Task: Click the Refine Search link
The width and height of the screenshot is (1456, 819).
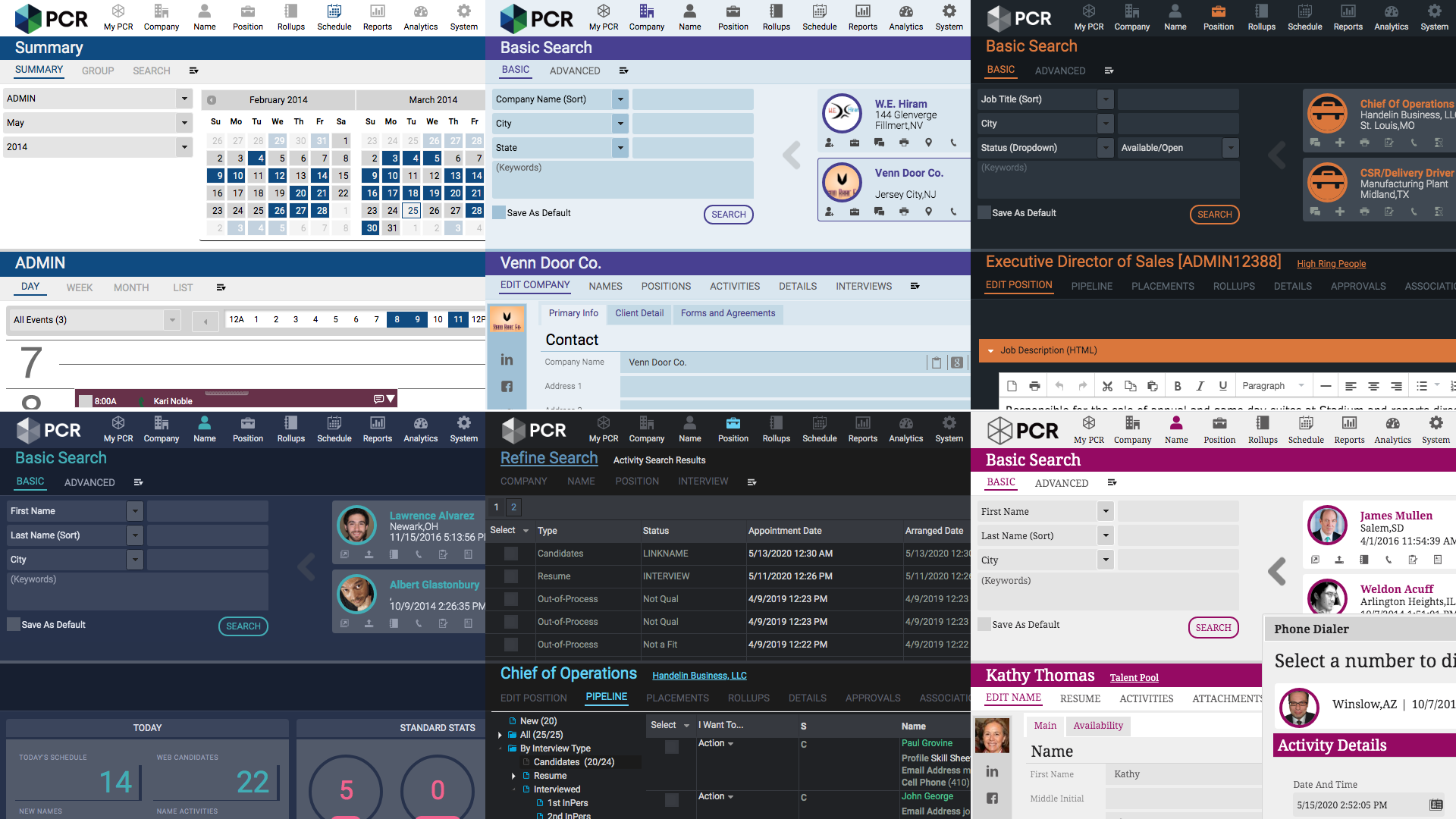Action: [x=549, y=458]
